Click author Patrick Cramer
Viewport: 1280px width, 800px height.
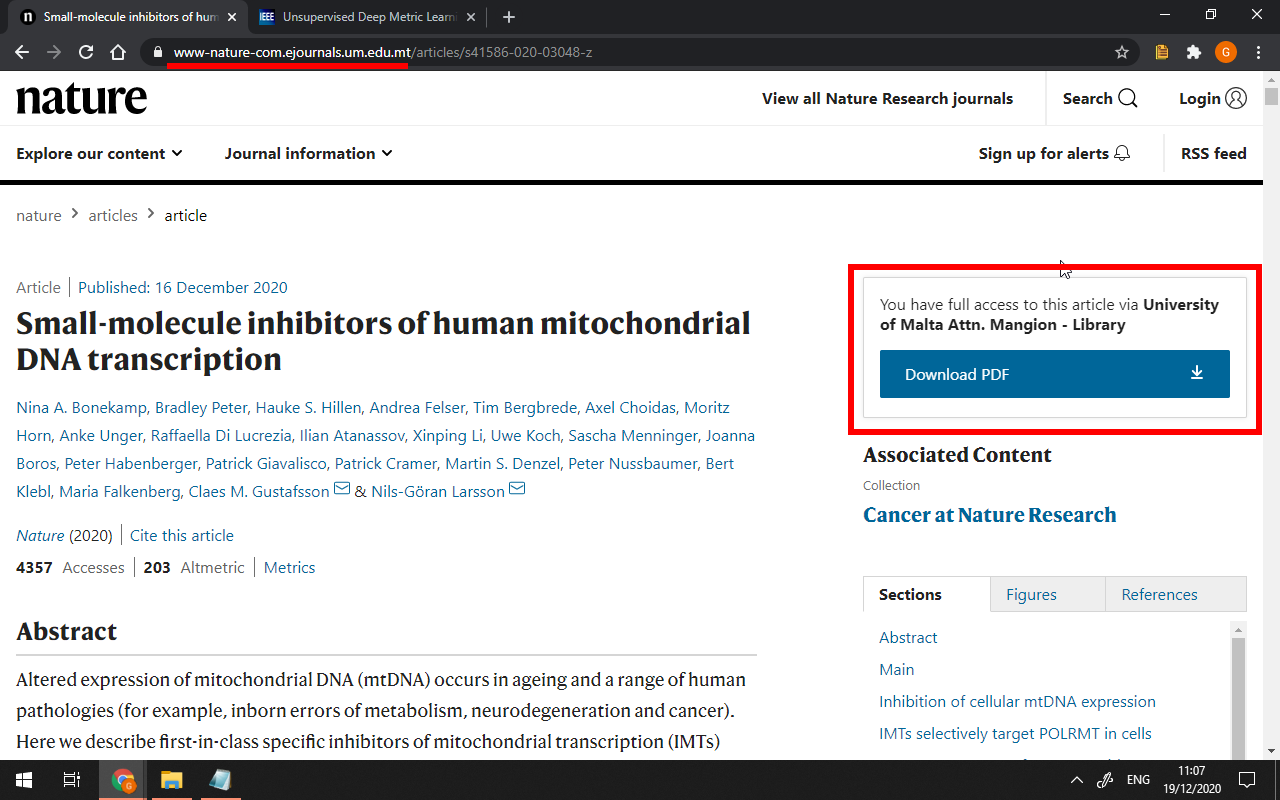(385, 463)
